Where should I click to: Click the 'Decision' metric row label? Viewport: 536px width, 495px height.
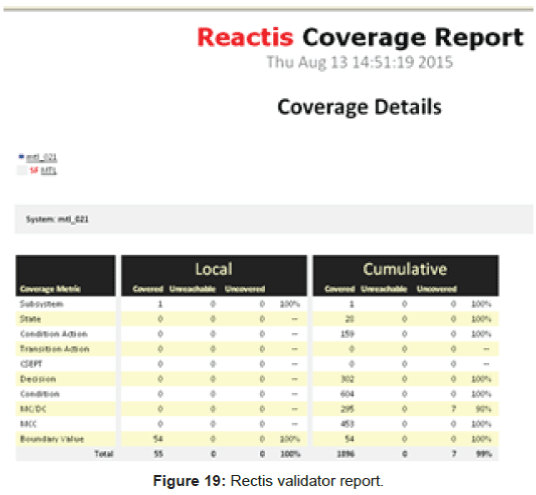click(x=38, y=379)
